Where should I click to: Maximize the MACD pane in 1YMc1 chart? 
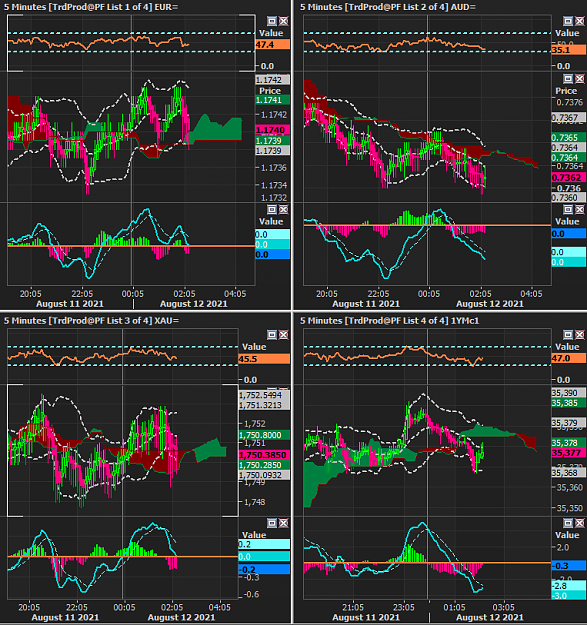(x=568, y=523)
